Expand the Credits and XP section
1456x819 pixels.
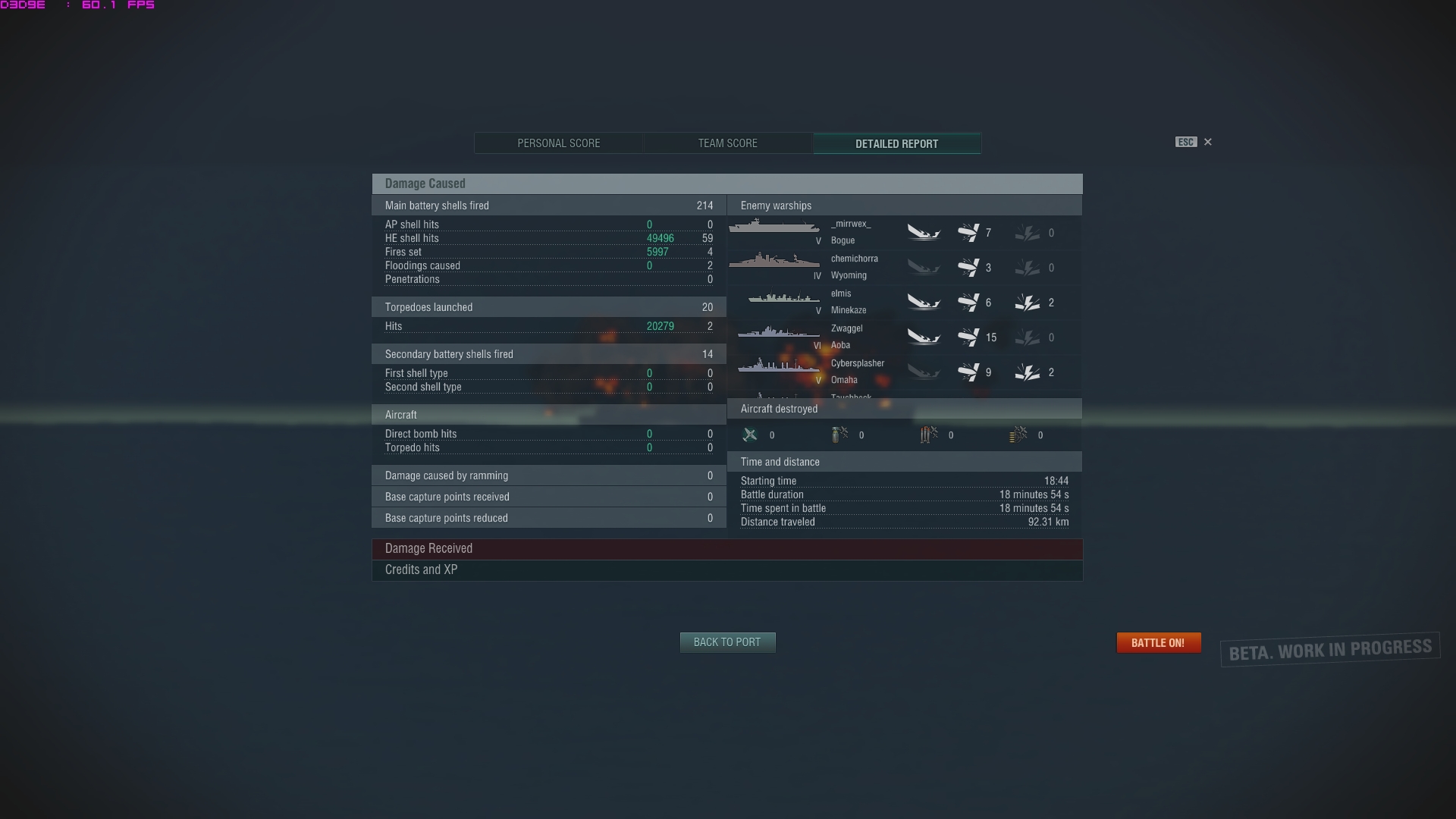click(x=727, y=570)
